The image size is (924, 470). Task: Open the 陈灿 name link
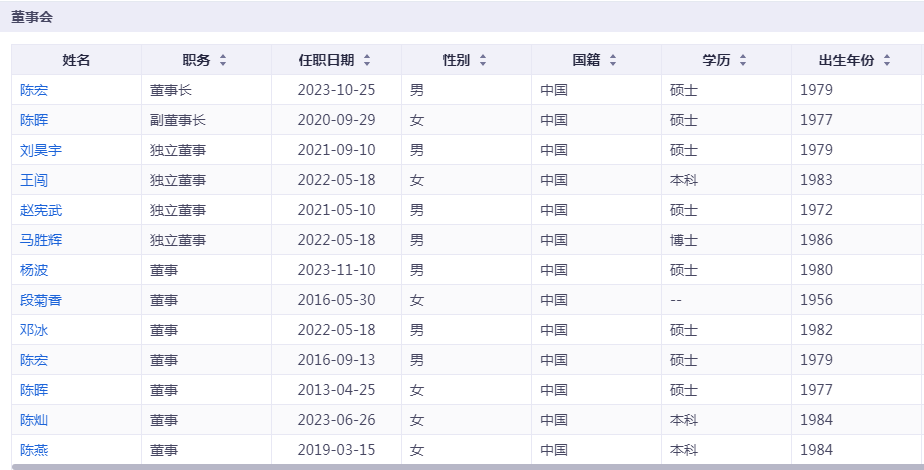34,420
